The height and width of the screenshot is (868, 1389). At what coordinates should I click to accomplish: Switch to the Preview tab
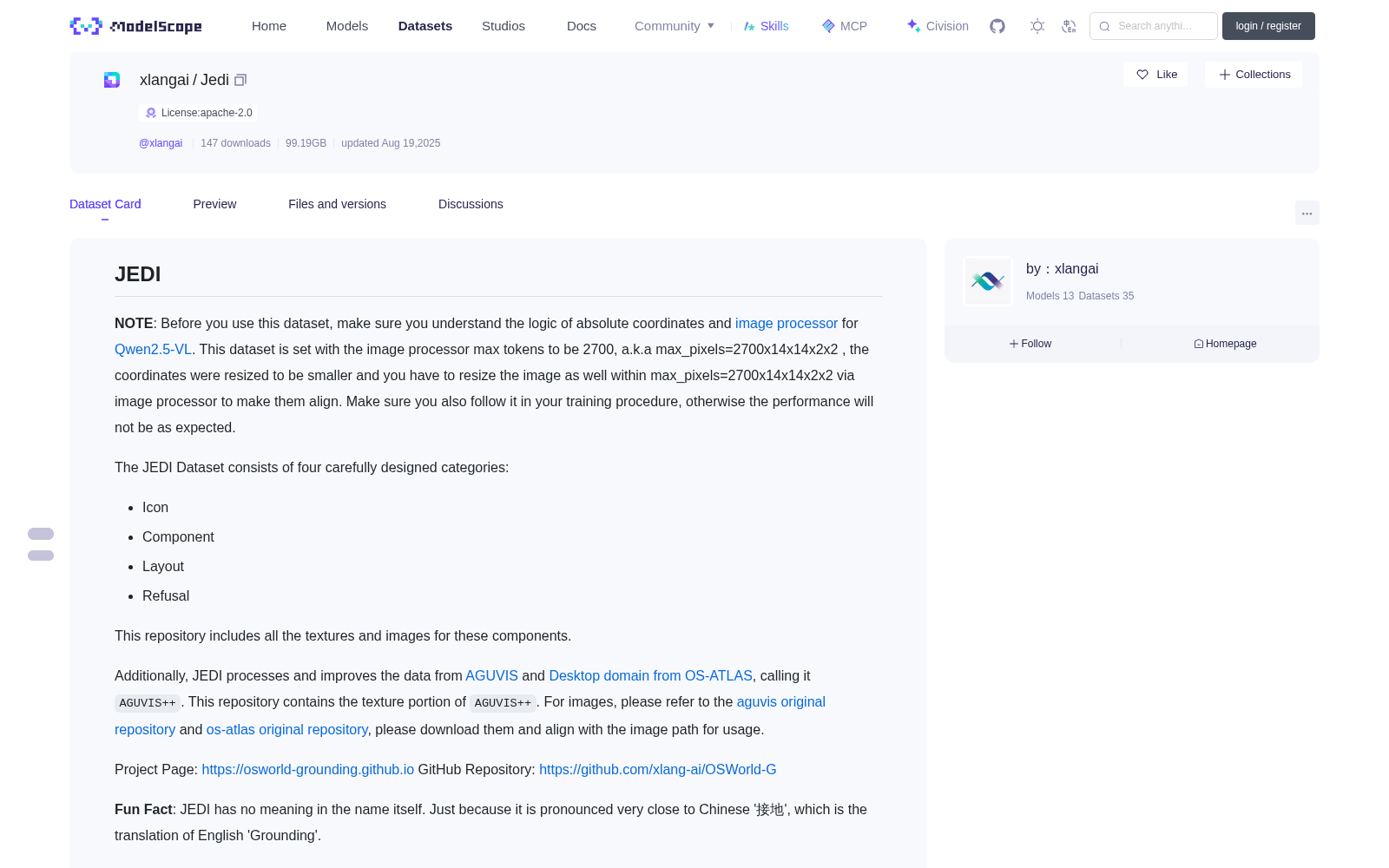[x=214, y=204]
